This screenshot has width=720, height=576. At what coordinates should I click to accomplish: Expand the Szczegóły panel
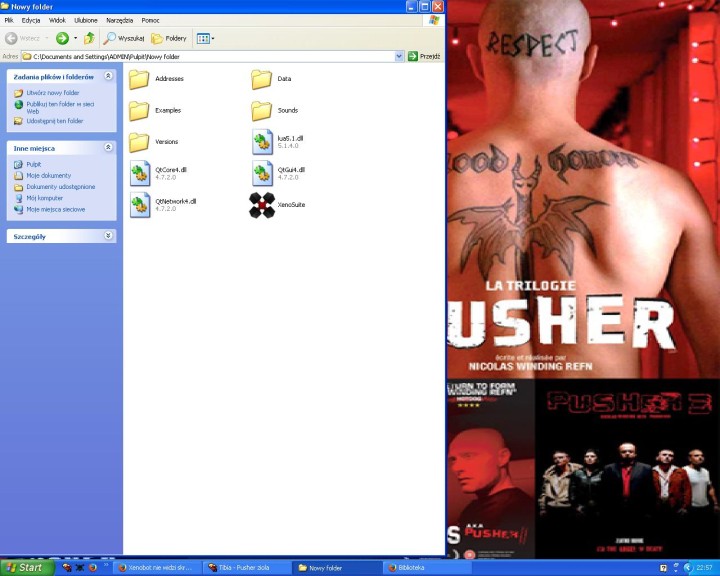click(x=108, y=236)
